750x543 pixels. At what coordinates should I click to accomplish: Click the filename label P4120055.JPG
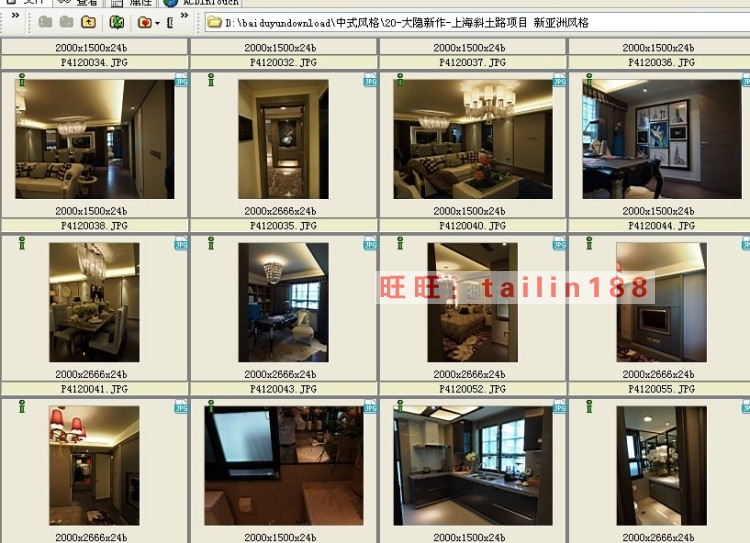point(662,389)
